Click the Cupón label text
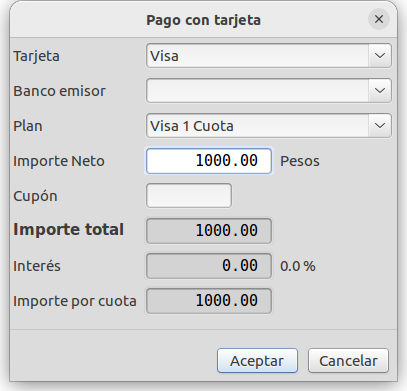 (x=35, y=196)
